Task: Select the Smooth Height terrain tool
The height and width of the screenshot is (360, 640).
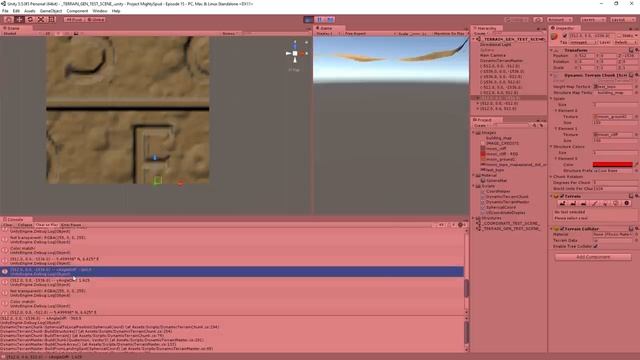Action: tap(584, 203)
